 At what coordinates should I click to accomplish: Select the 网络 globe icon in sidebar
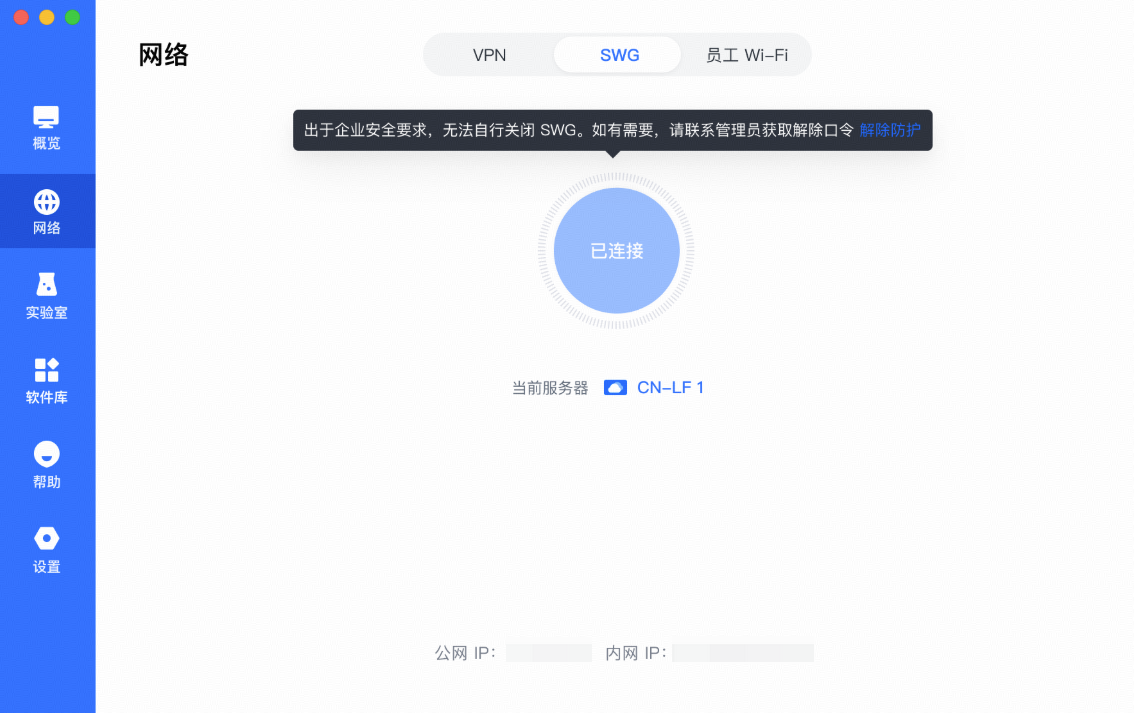[x=46, y=202]
